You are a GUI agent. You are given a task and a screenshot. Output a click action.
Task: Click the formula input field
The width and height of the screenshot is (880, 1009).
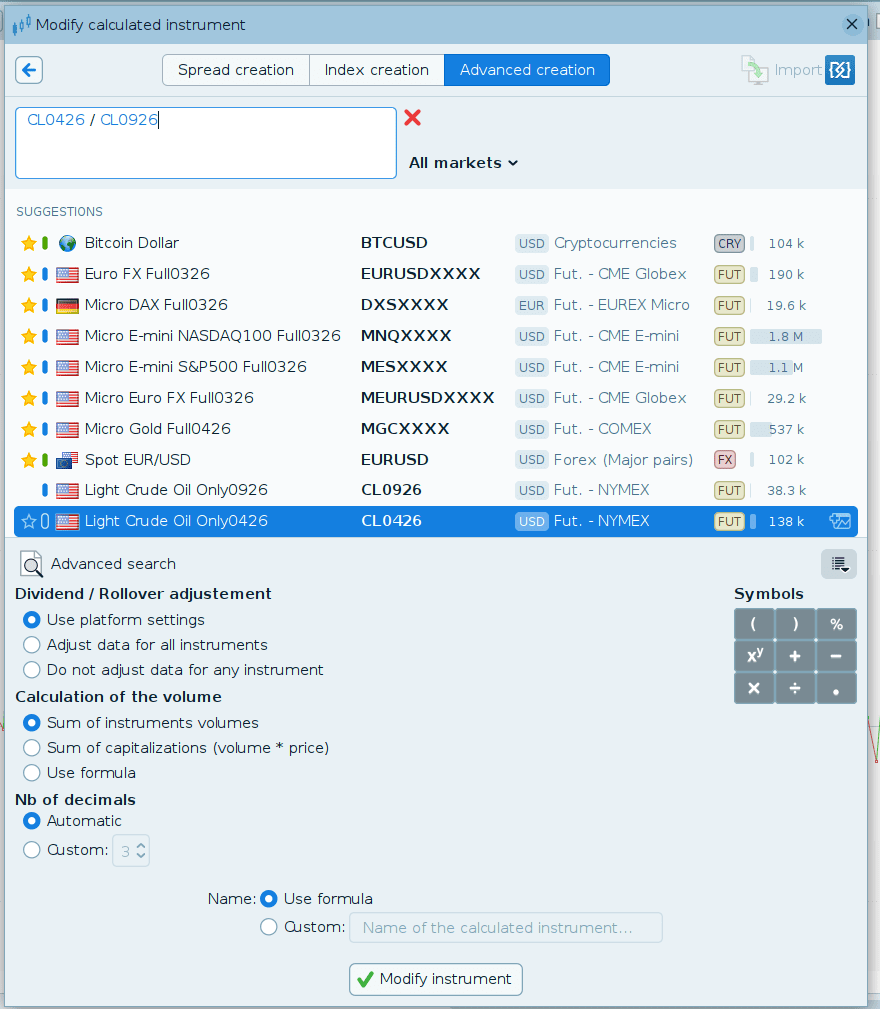pyautogui.click(x=206, y=143)
